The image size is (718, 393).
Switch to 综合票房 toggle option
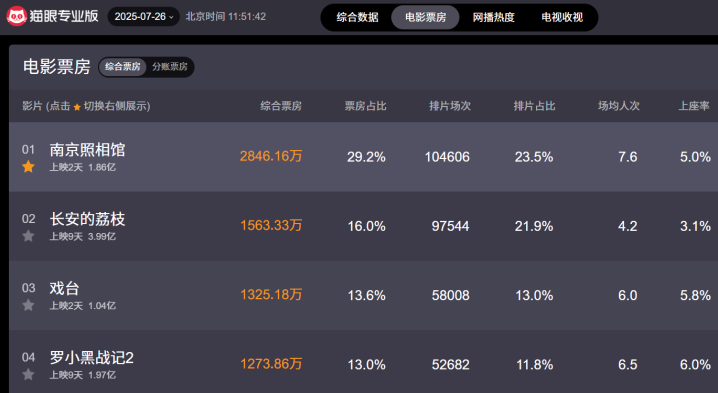tap(123, 67)
